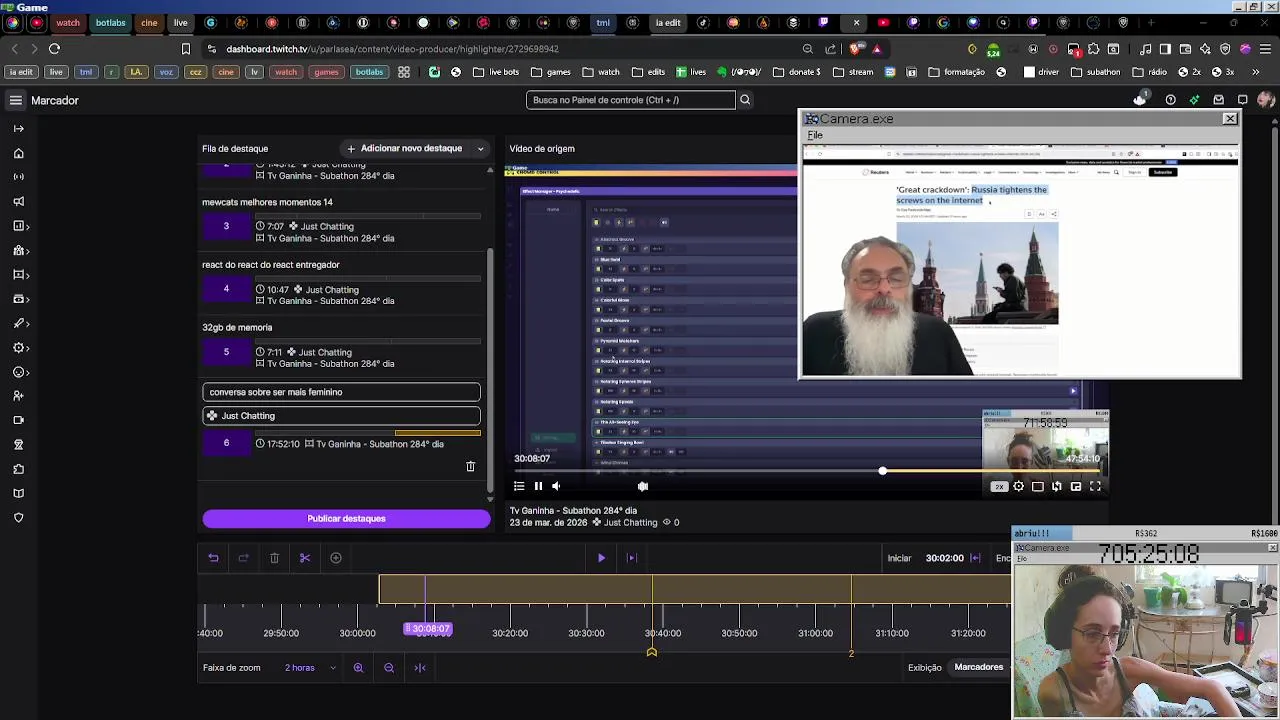Viewport: 1280px width, 720px height.
Task: Select highlight 5 32gb de memoria
Action: click(x=341, y=346)
